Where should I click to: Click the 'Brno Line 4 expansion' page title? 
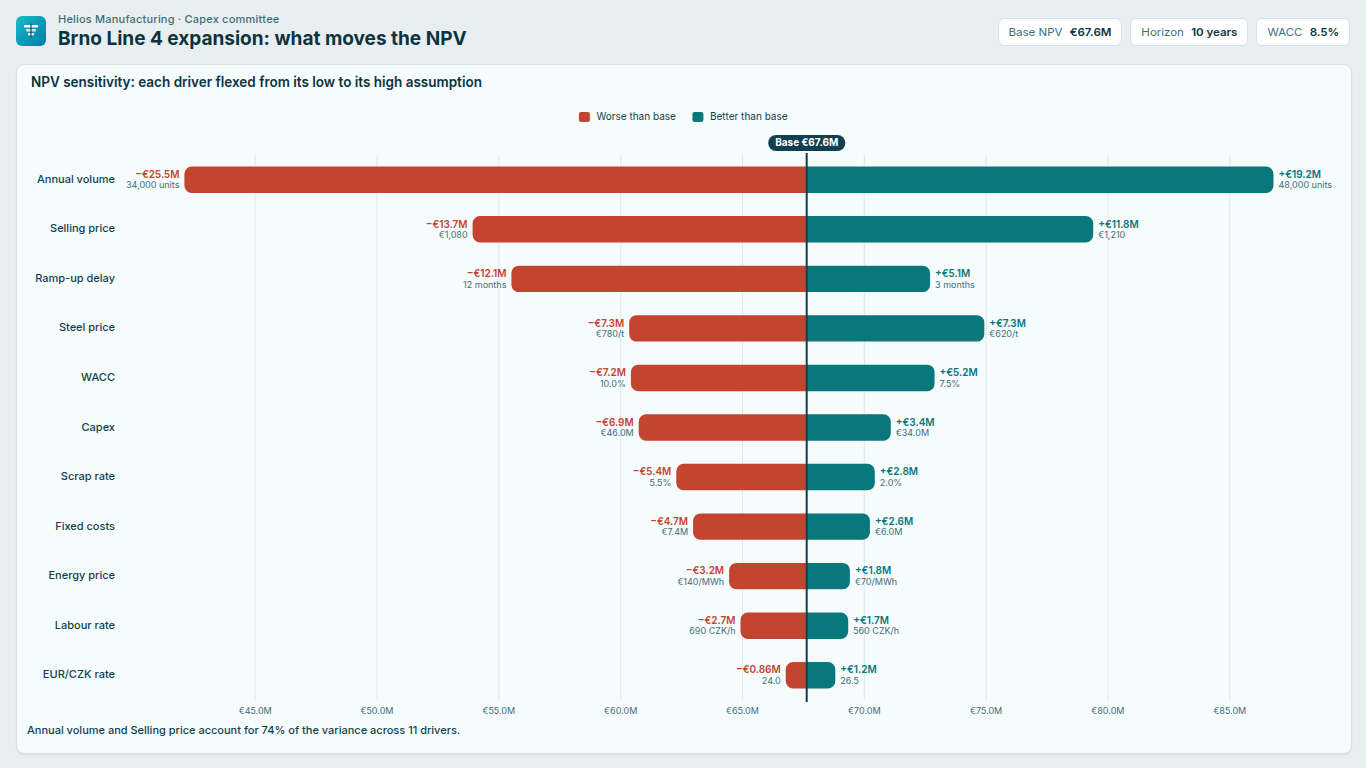tap(262, 39)
